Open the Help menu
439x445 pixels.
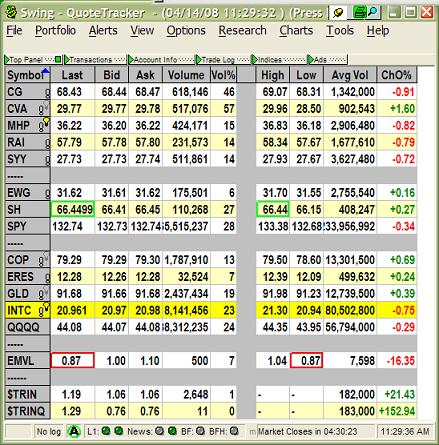coord(378,31)
